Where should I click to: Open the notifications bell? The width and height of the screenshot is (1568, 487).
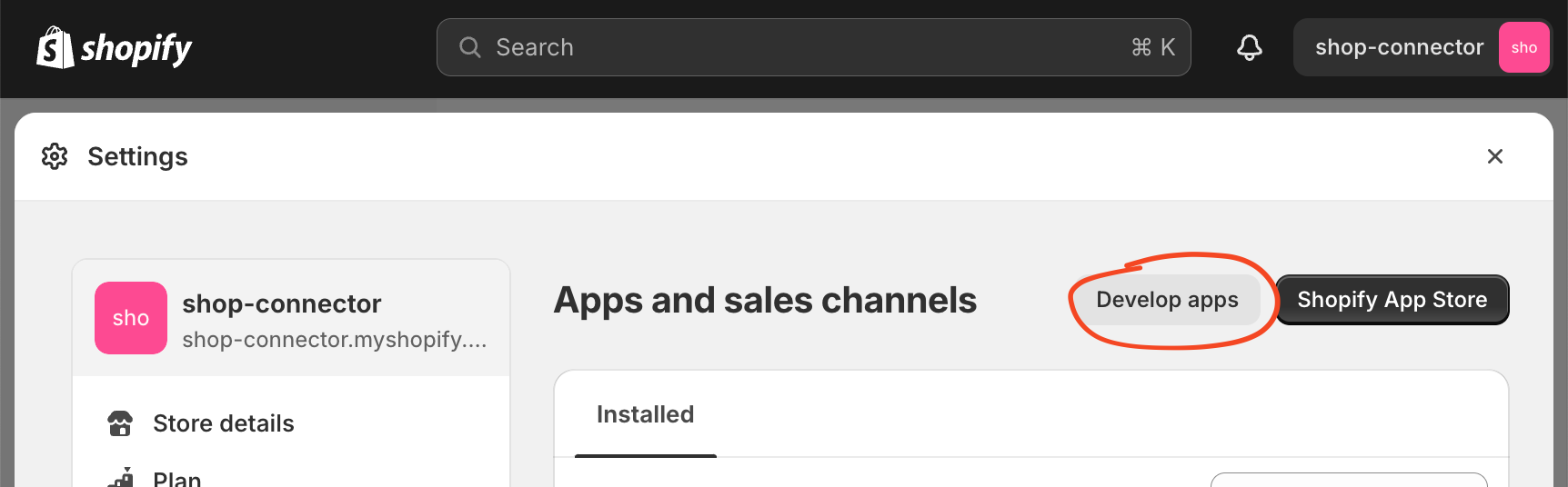click(x=1250, y=47)
